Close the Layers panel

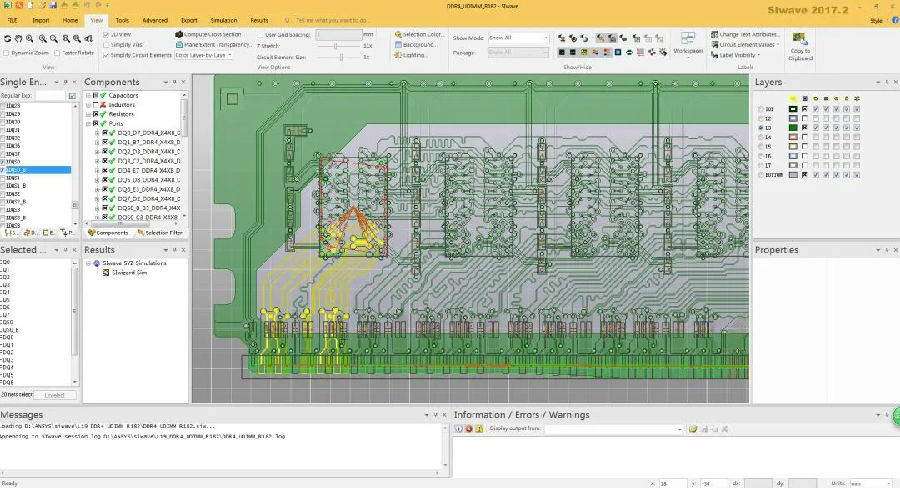tap(895, 82)
